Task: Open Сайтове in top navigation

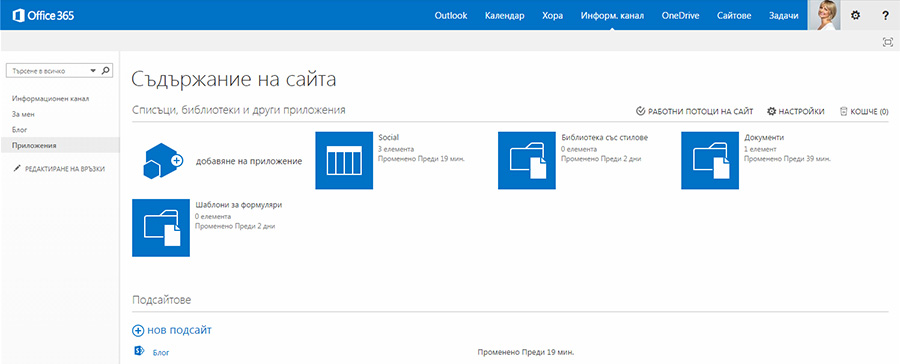Action: (x=734, y=16)
